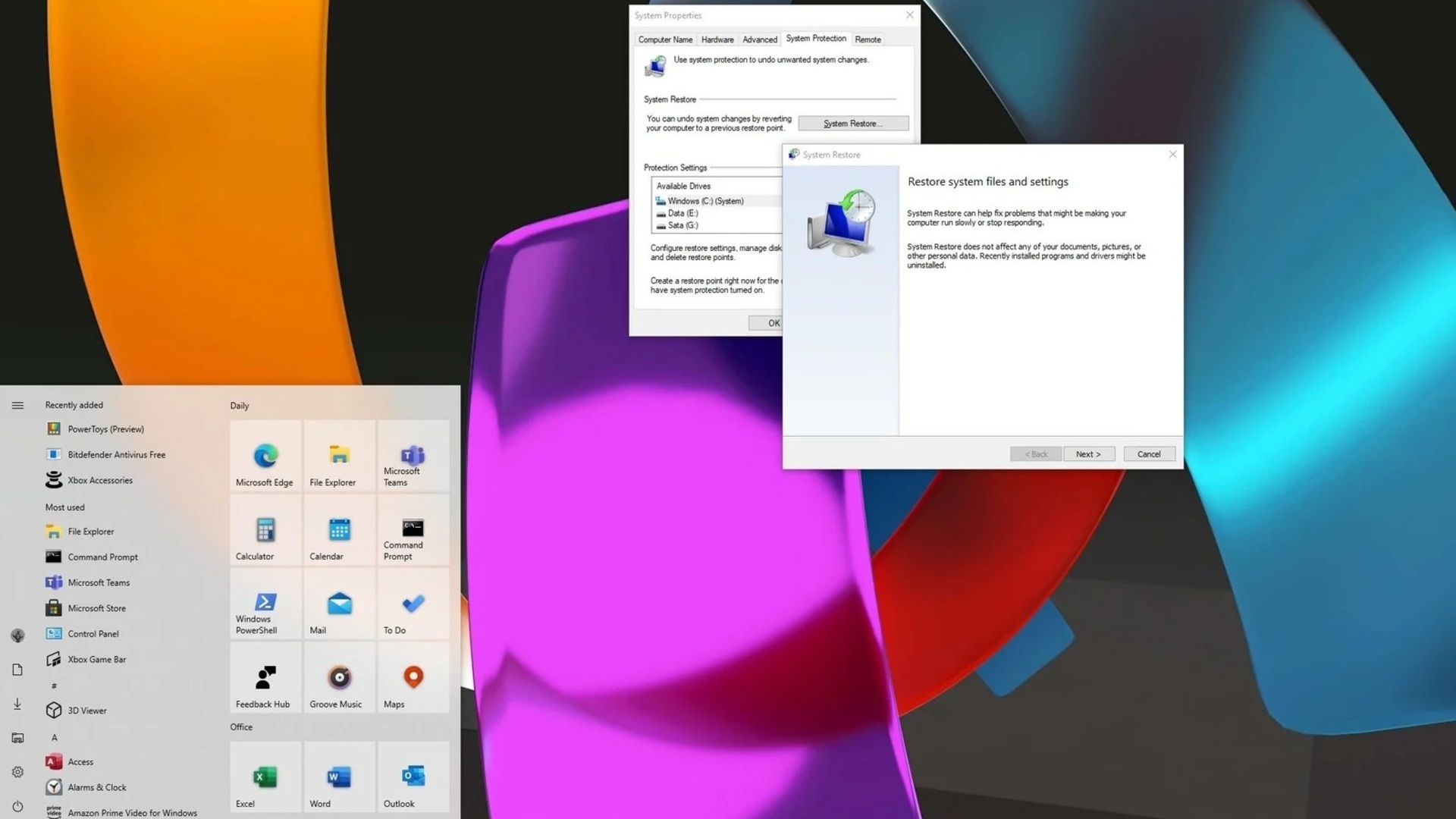
Task: Open Settings gear in Start sidebar
Action: point(17,772)
